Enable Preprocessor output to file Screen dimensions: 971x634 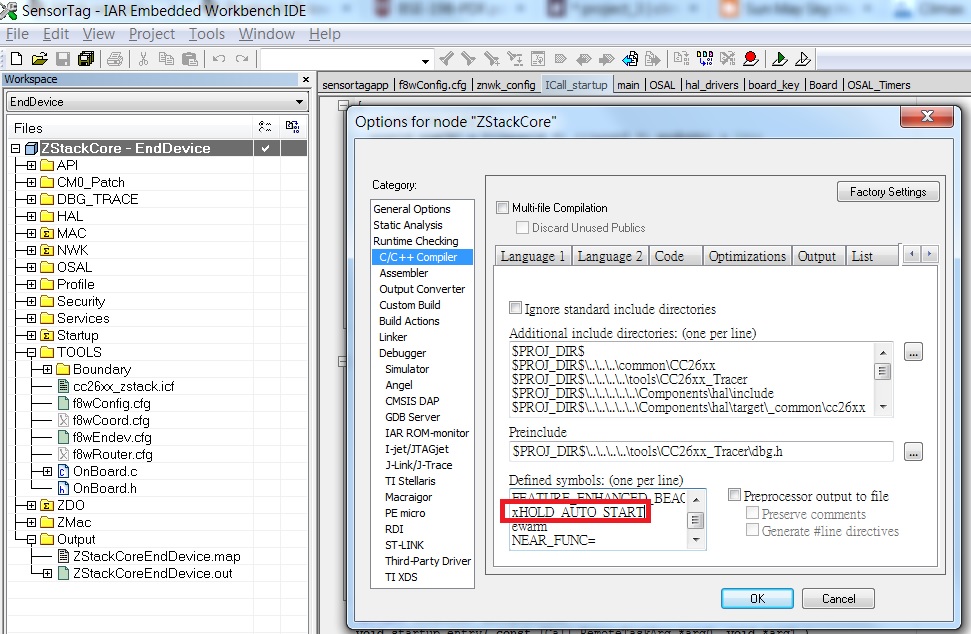pyautogui.click(x=734, y=495)
